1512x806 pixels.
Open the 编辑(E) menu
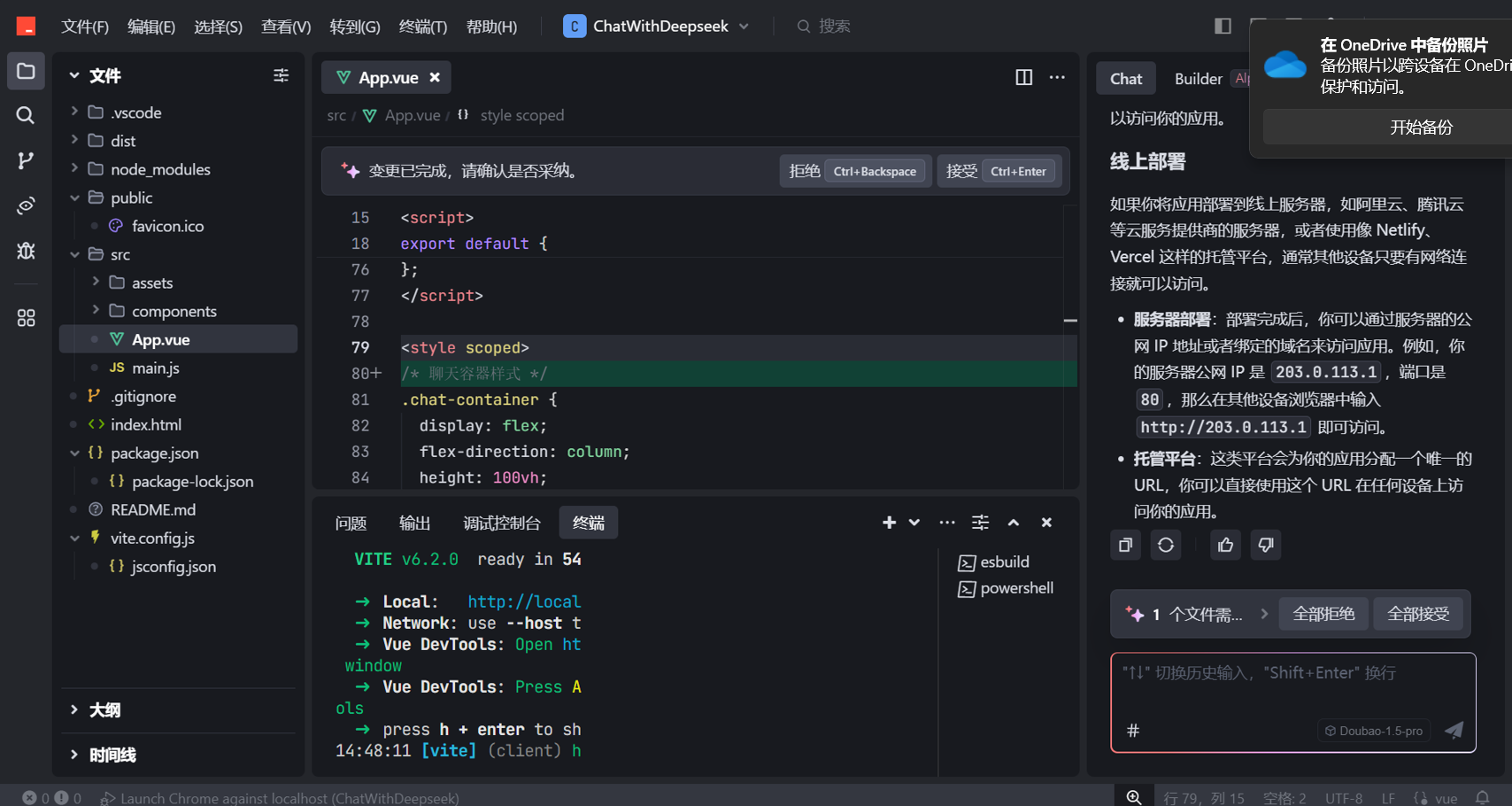(151, 27)
